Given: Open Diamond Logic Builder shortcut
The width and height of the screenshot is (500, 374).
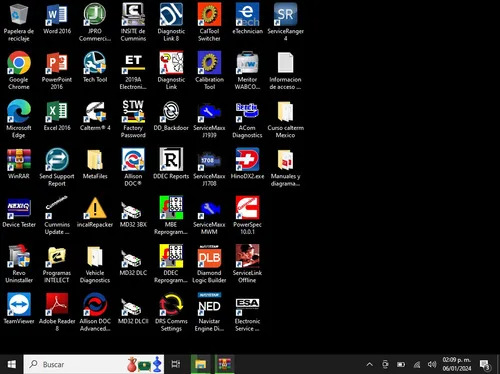Looking at the screenshot, I should coord(209,264).
